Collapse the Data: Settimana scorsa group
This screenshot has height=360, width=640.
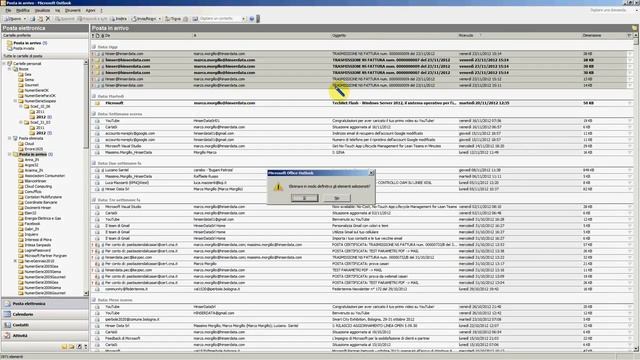pyautogui.click(x=94, y=114)
